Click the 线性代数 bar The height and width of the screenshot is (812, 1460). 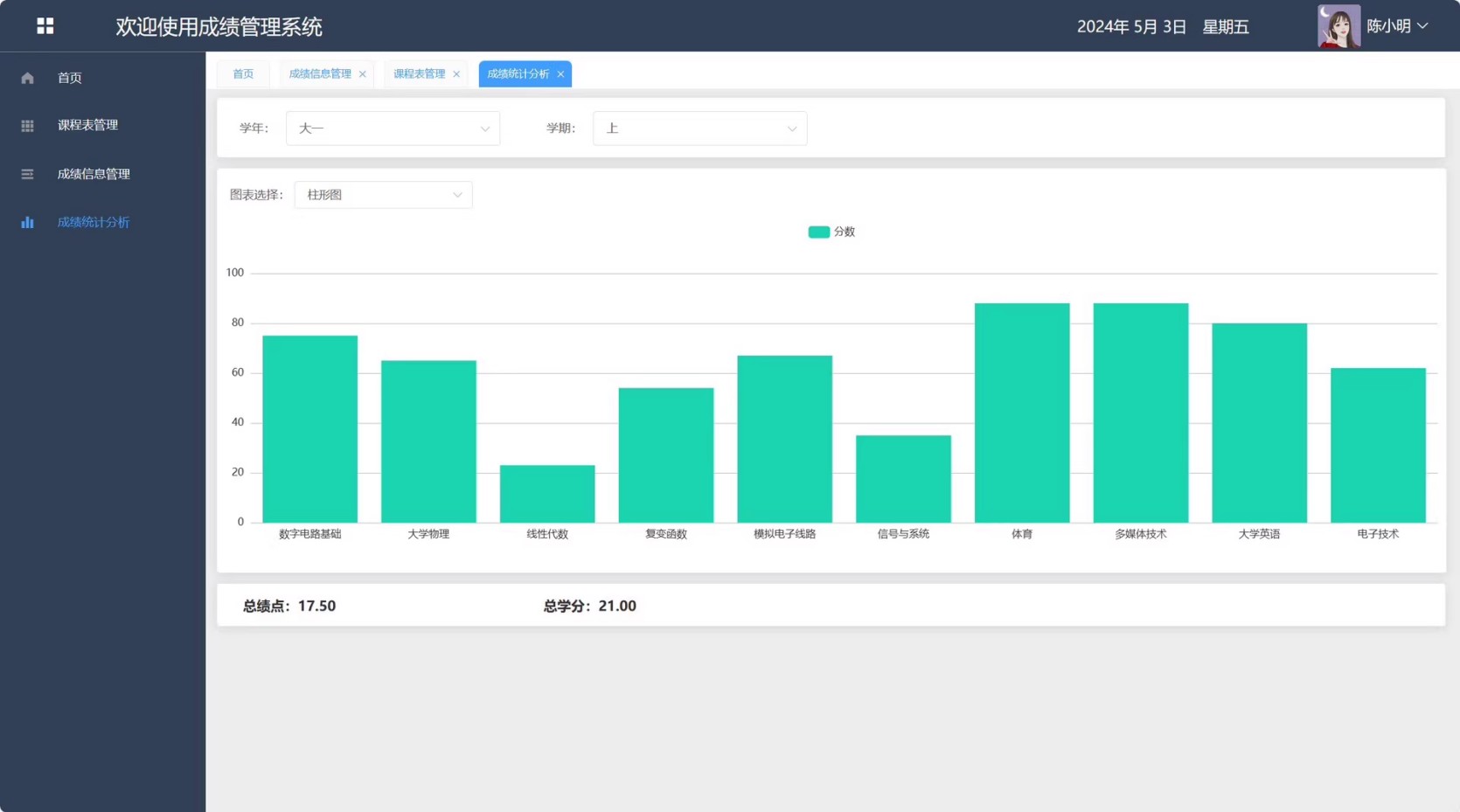[547, 494]
